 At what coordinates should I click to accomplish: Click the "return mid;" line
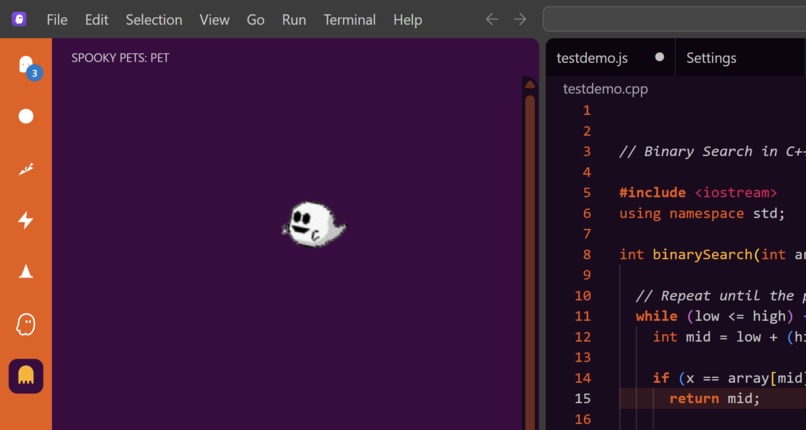tap(714, 399)
